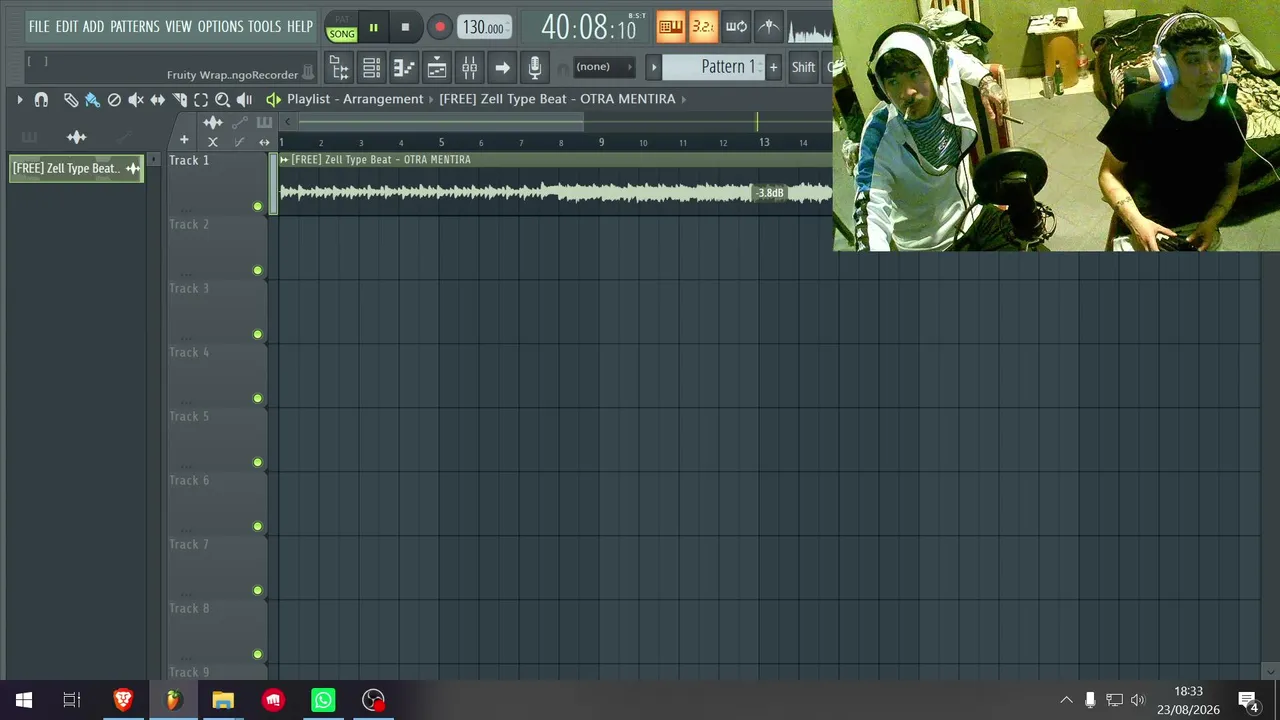The width and height of the screenshot is (1280, 720).
Task: Select the Slip tool
Action: [x=157, y=99]
